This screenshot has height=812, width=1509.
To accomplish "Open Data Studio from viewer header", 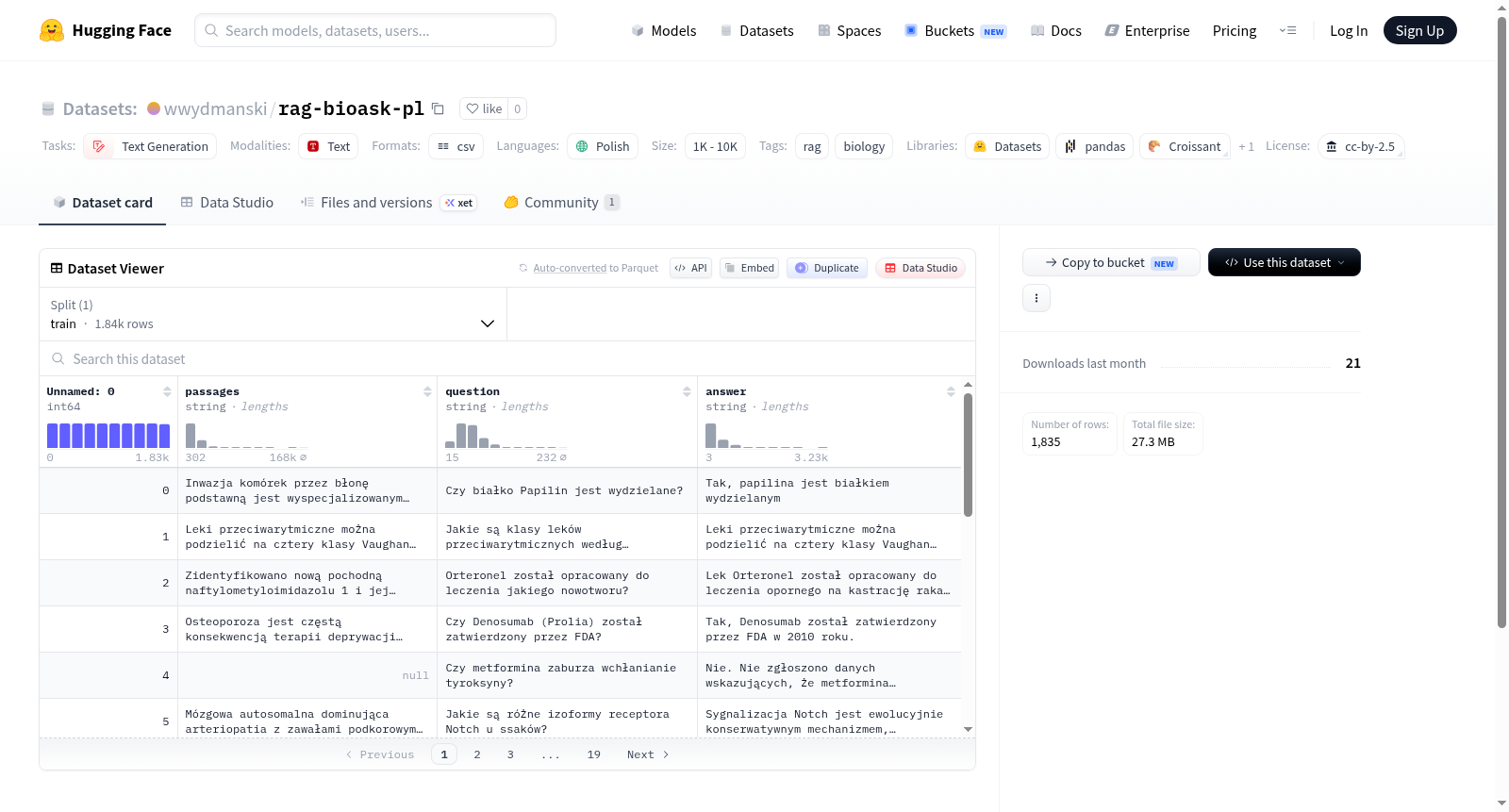I will point(920,268).
